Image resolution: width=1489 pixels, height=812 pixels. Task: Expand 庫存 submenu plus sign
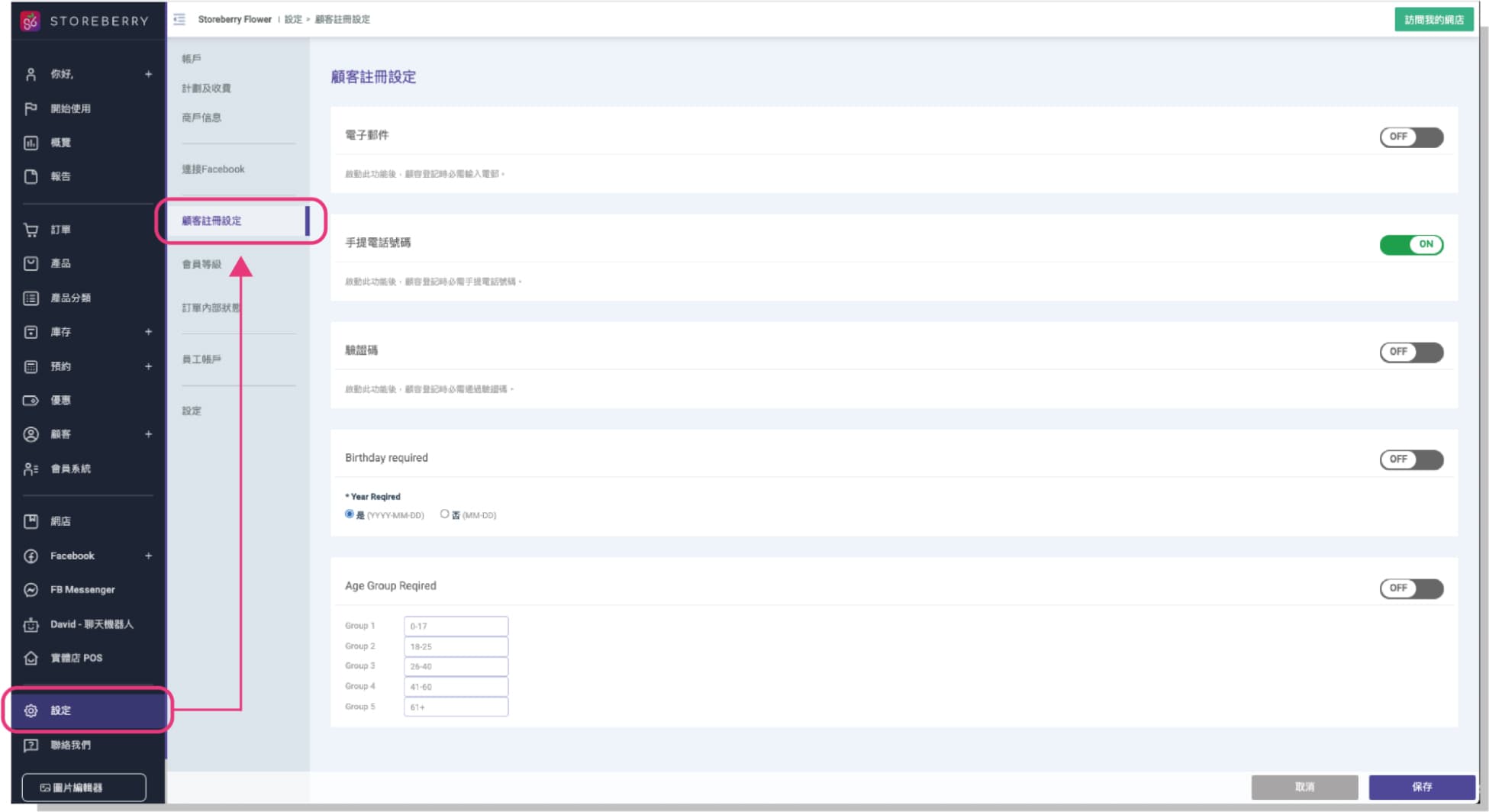(x=148, y=332)
